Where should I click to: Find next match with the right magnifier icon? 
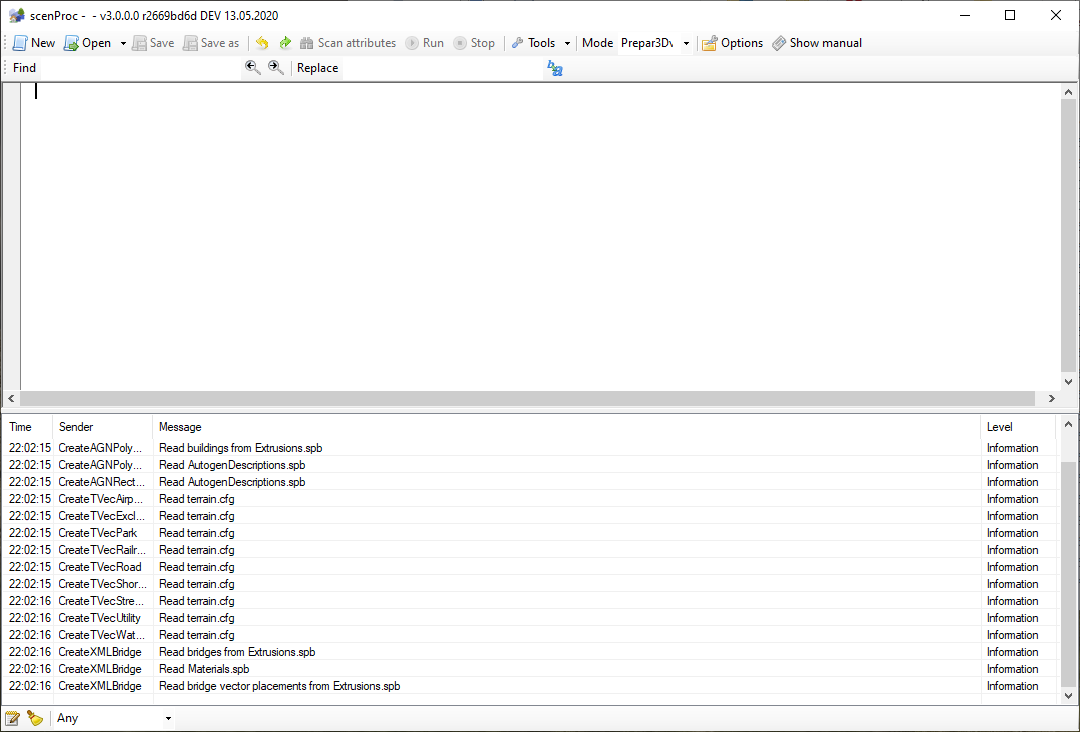(x=276, y=67)
